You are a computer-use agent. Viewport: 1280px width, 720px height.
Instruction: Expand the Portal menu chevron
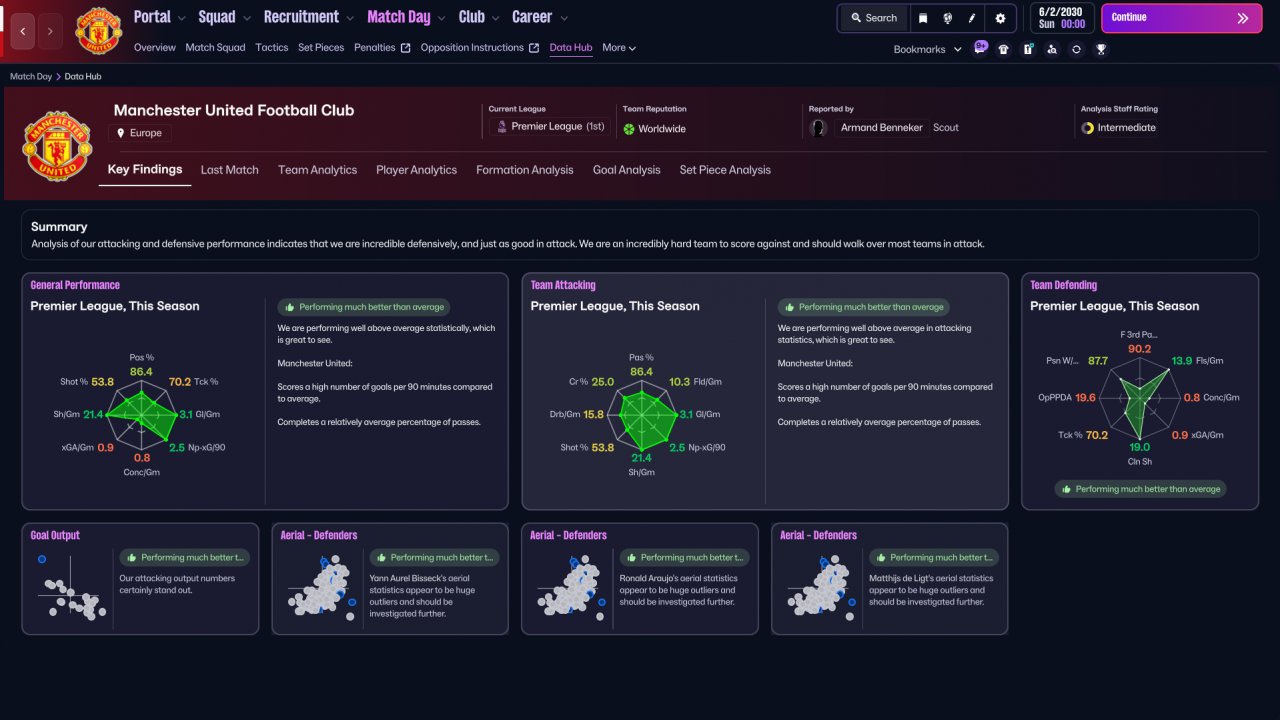[181, 18]
